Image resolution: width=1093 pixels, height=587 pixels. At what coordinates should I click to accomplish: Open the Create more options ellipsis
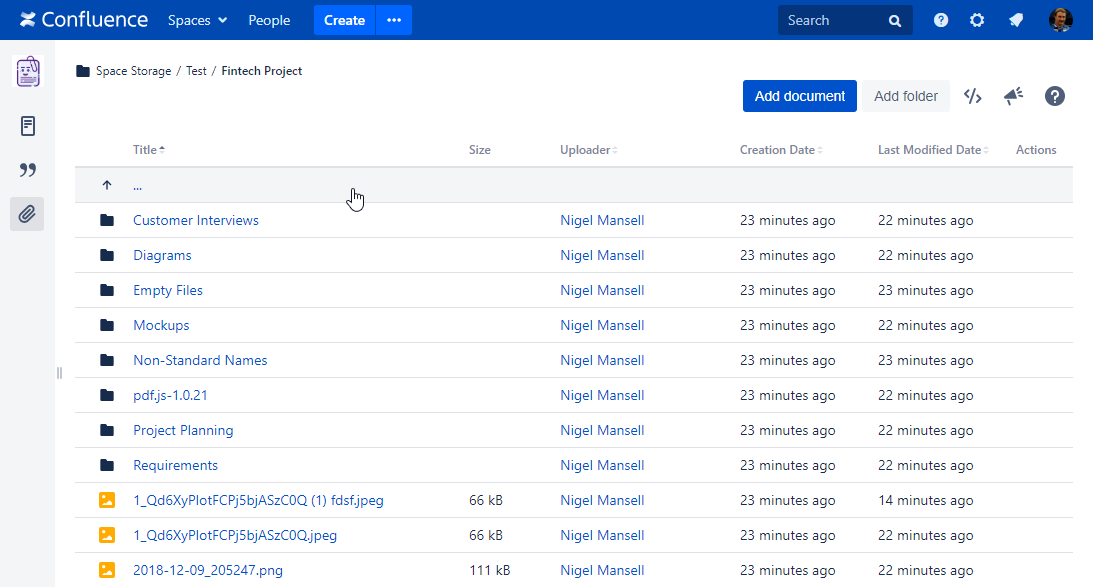[394, 20]
